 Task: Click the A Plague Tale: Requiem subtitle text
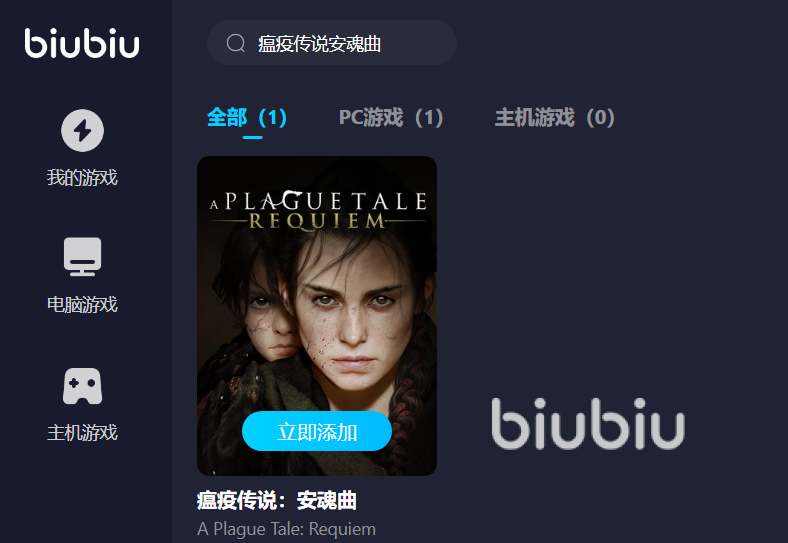pos(286,529)
